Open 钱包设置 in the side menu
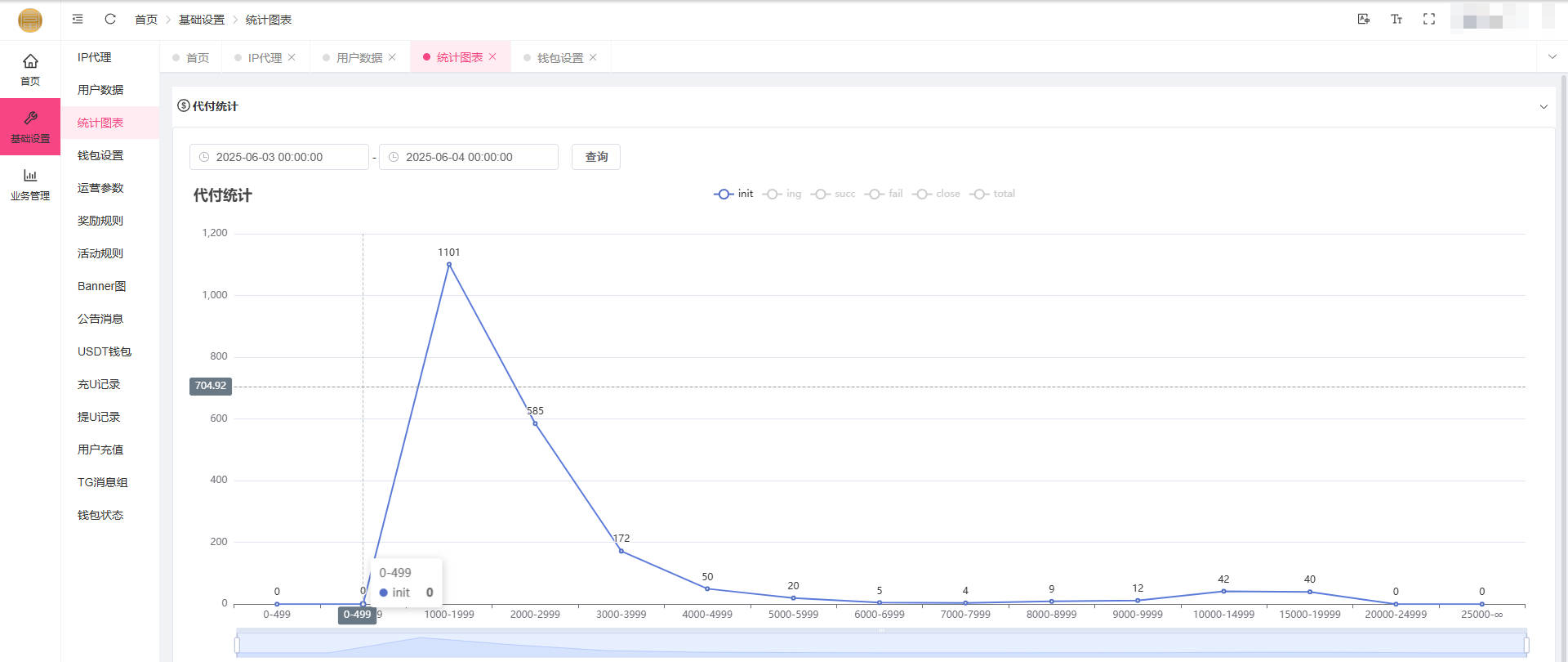1568x662 pixels. [x=100, y=155]
